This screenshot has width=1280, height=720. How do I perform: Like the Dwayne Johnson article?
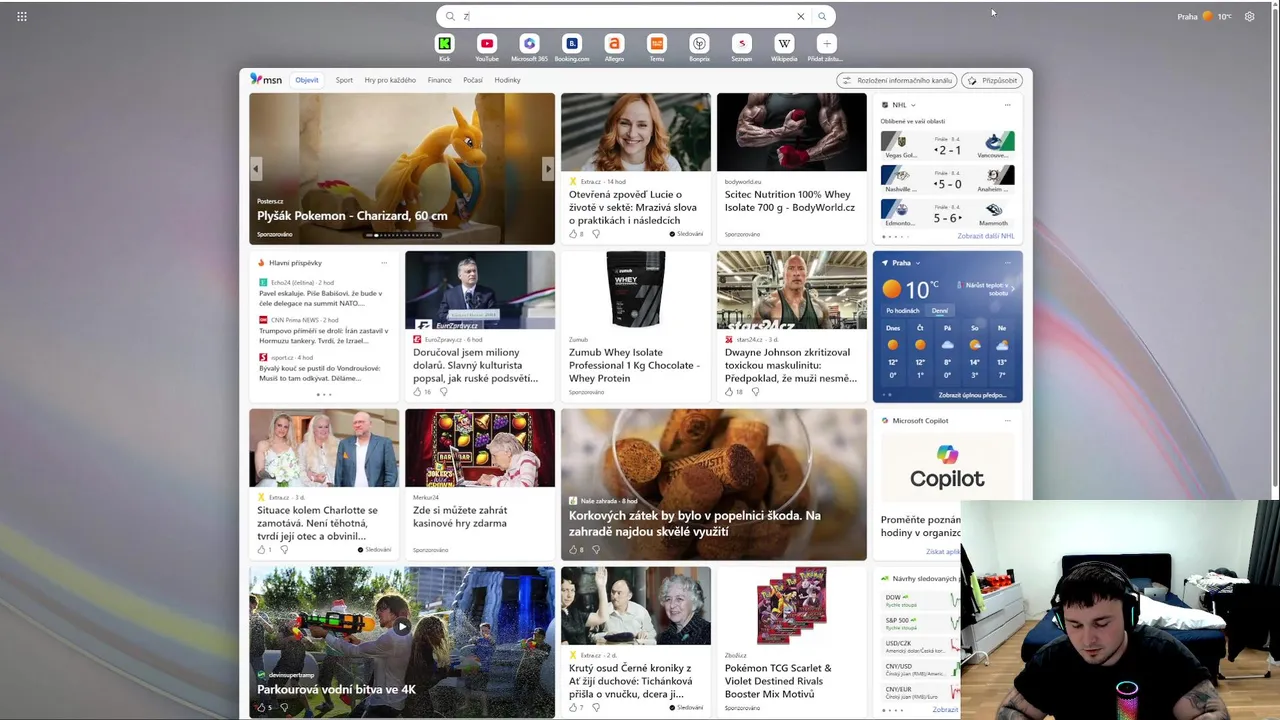[x=730, y=392]
